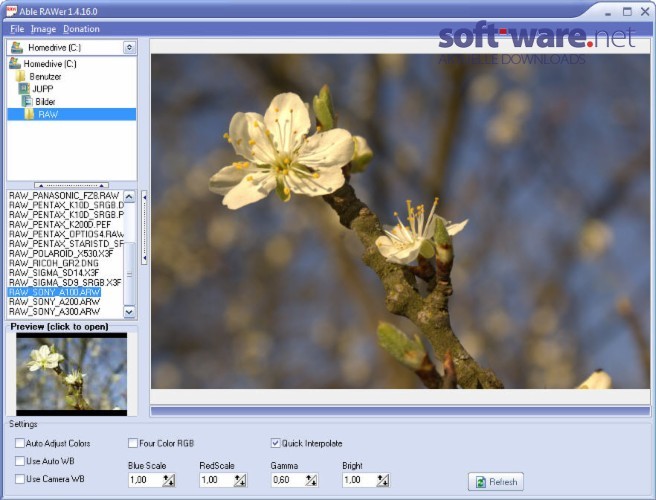Screen dimensions: 656x500
Task: Select Homedrive (C:) drive icon in folder tree
Action: click(x=15, y=64)
